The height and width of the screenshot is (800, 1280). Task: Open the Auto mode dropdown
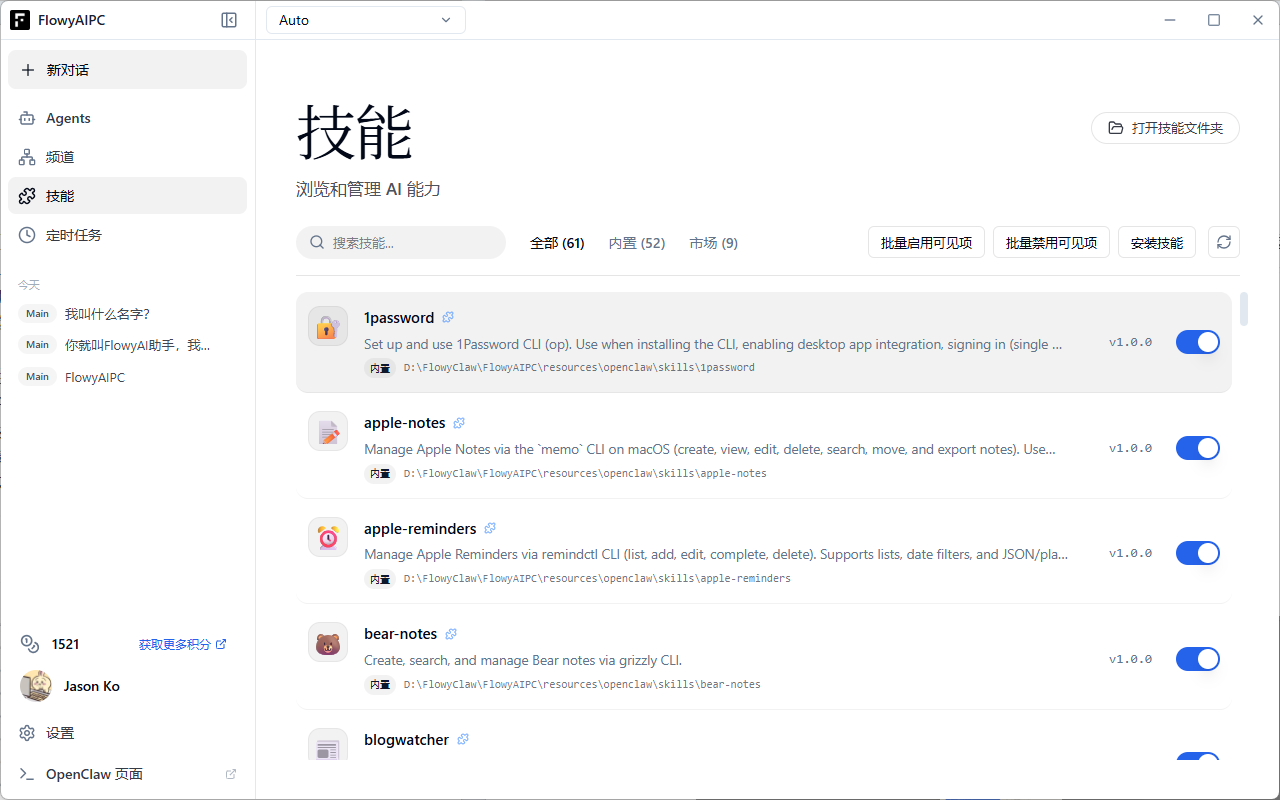coord(365,19)
